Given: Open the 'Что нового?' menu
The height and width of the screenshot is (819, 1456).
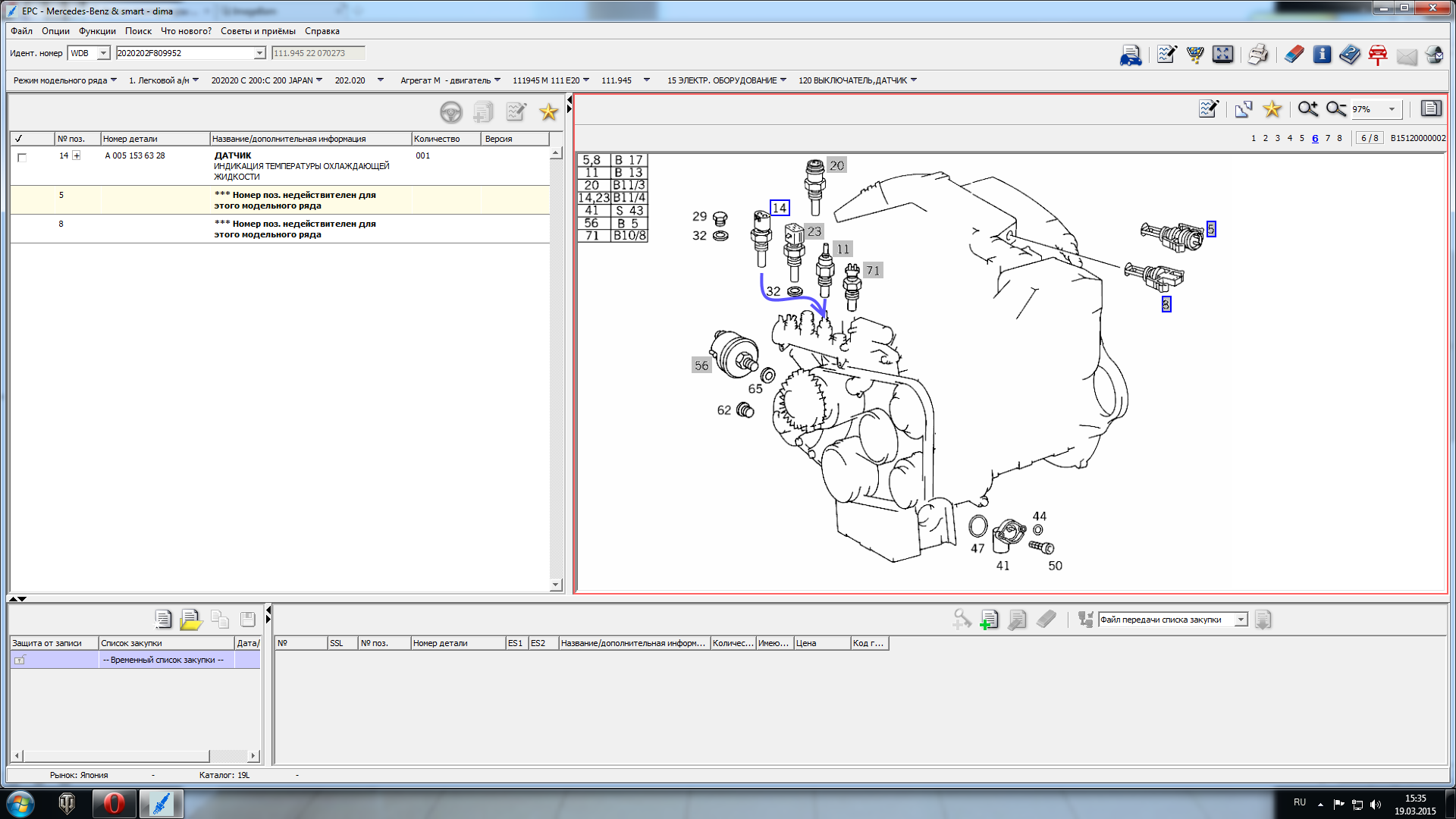Looking at the screenshot, I should (x=186, y=31).
